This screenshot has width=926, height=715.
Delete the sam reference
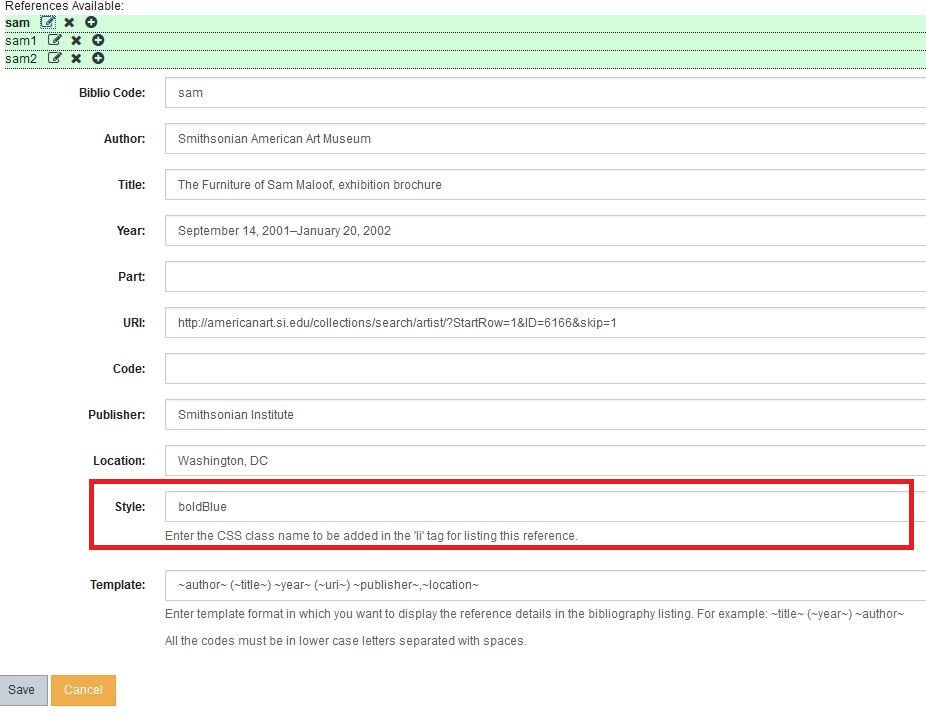click(69, 22)
